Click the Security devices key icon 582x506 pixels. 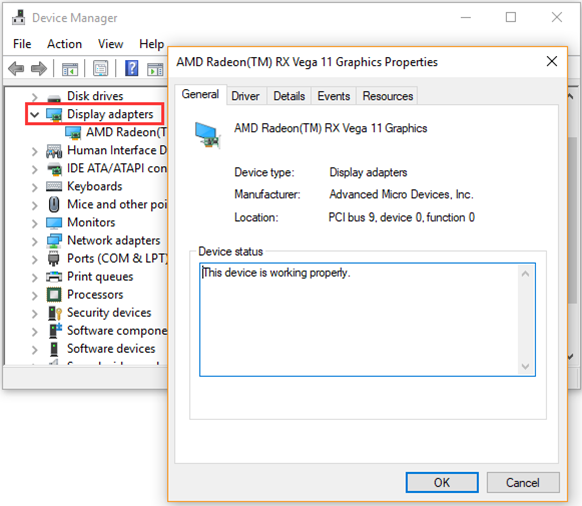coord(55,313)
